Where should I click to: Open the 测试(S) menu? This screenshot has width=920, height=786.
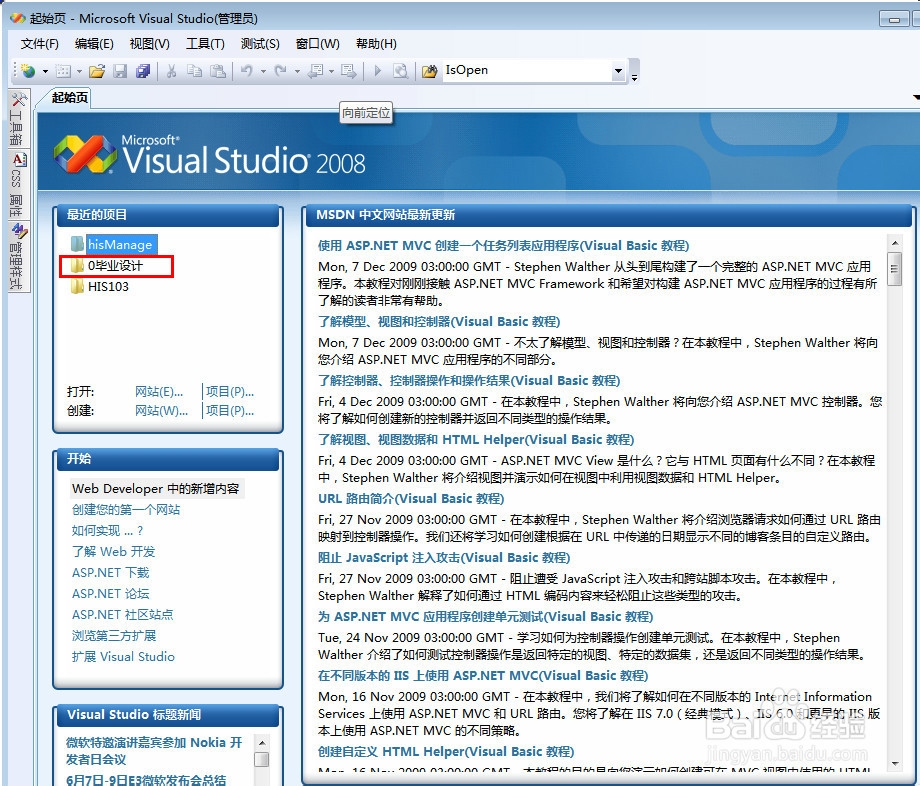click(260, 44)
